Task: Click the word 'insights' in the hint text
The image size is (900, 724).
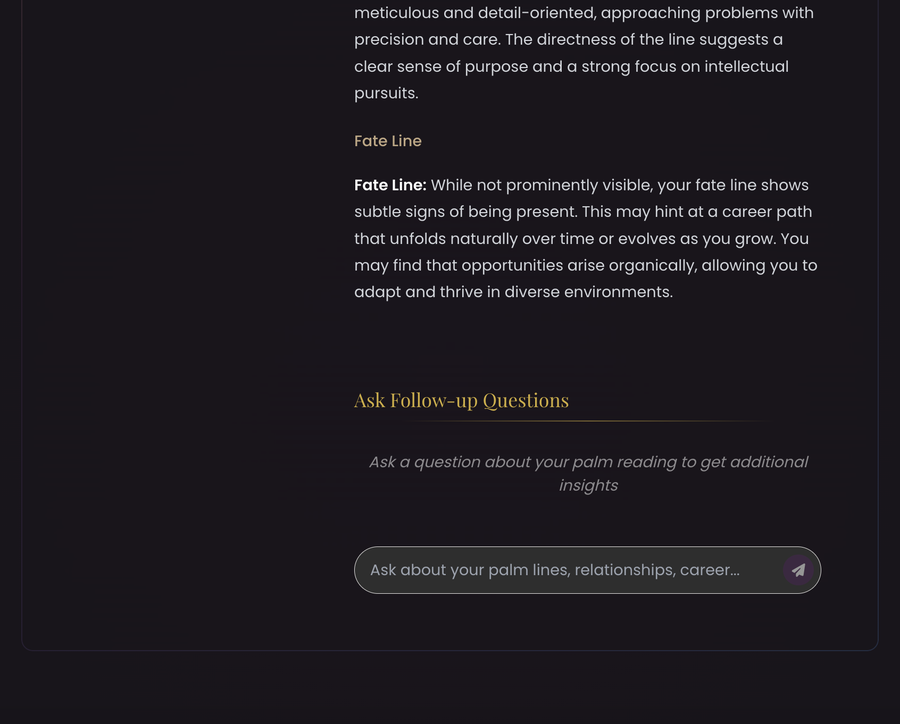Action: click(588, 486)
